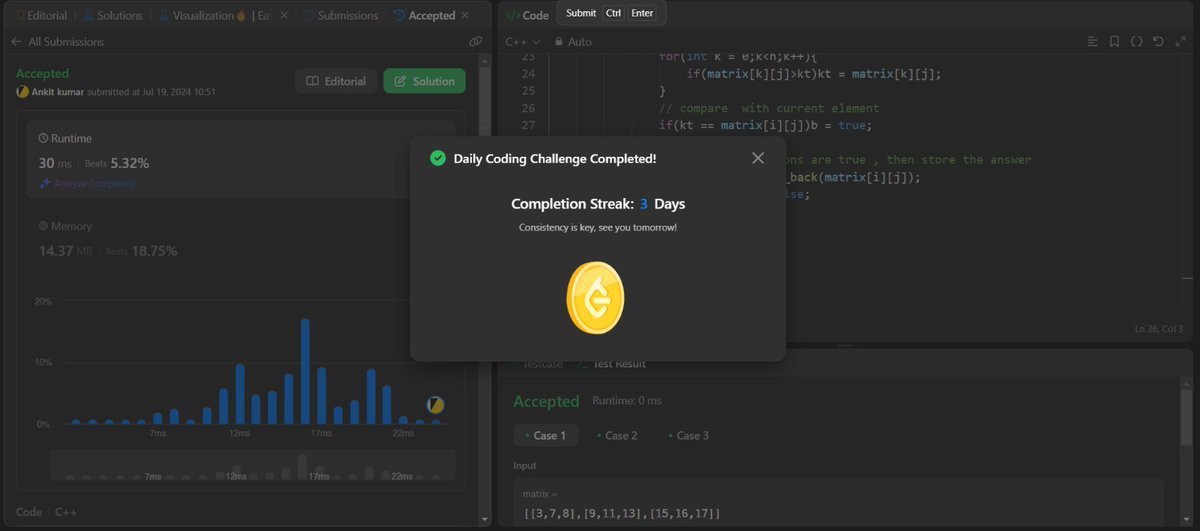Select Case 2 test case
This screenshot has width=1200, height=531.
coord(616,435)
